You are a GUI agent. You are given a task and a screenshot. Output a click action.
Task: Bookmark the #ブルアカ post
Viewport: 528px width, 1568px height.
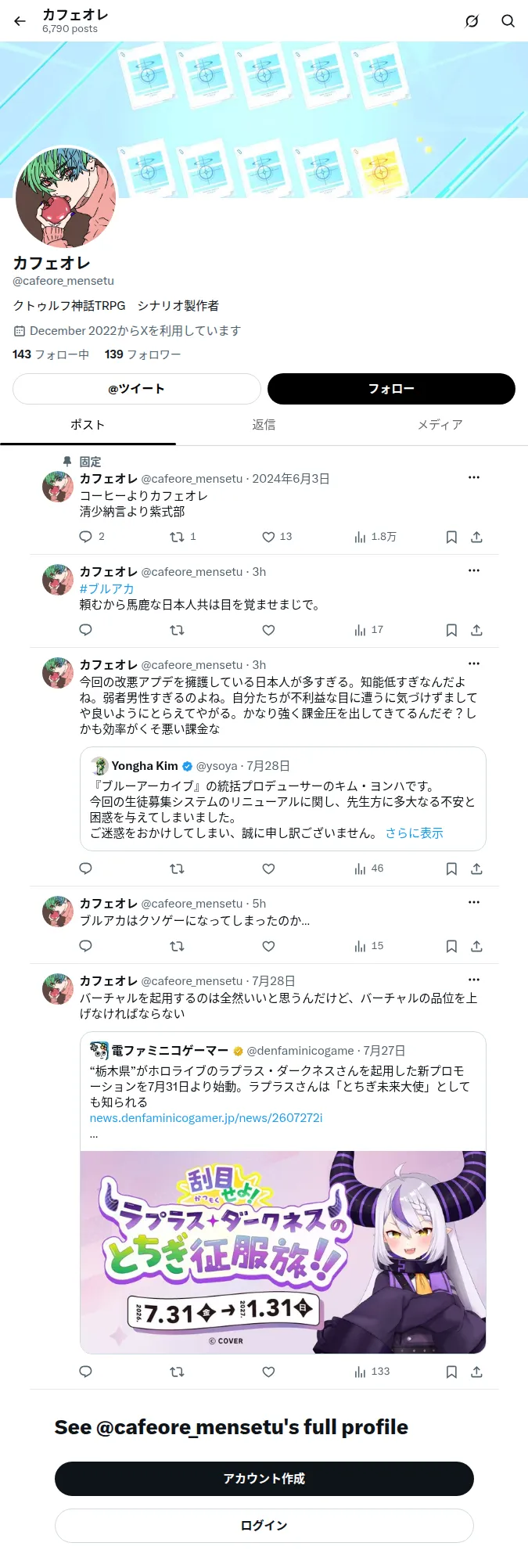coord(451,630)
